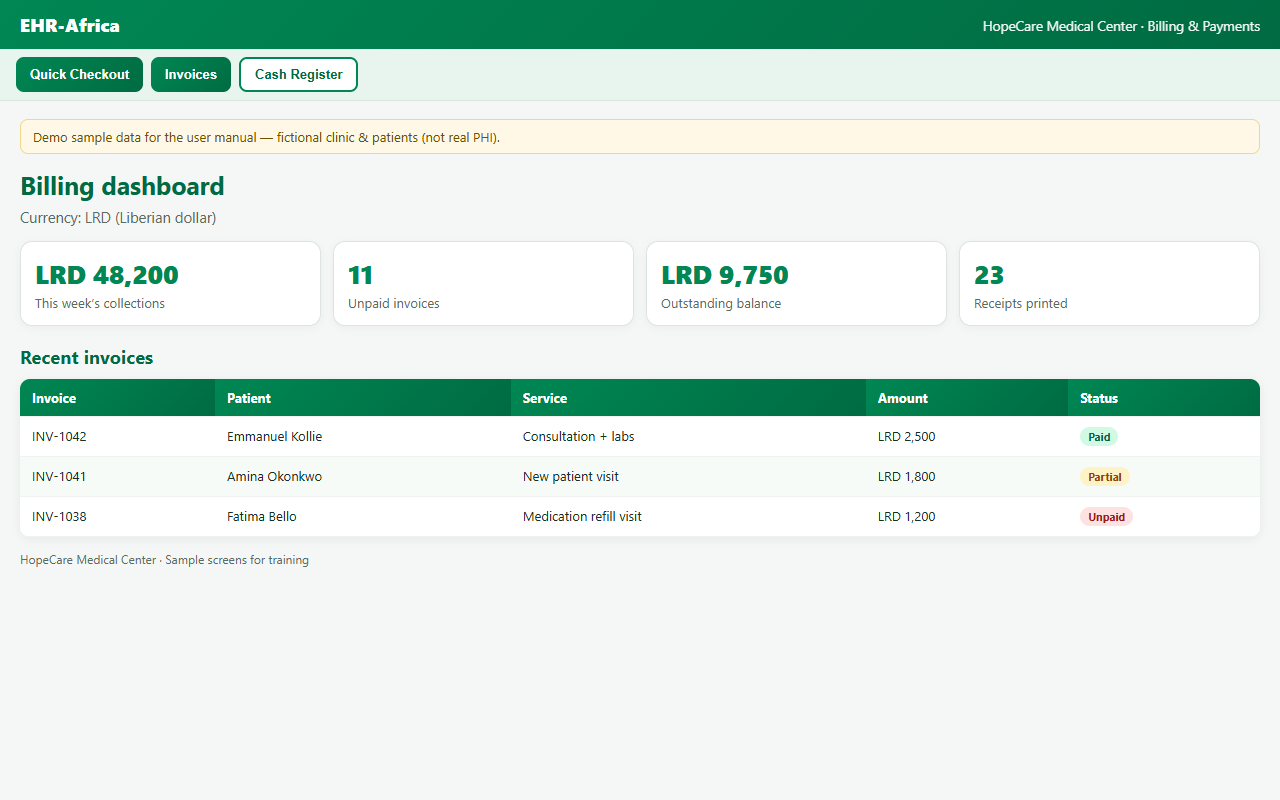Screen dimensions: 1280x800
Task: Select invoice number INV-1038
Action: point(59,517)
